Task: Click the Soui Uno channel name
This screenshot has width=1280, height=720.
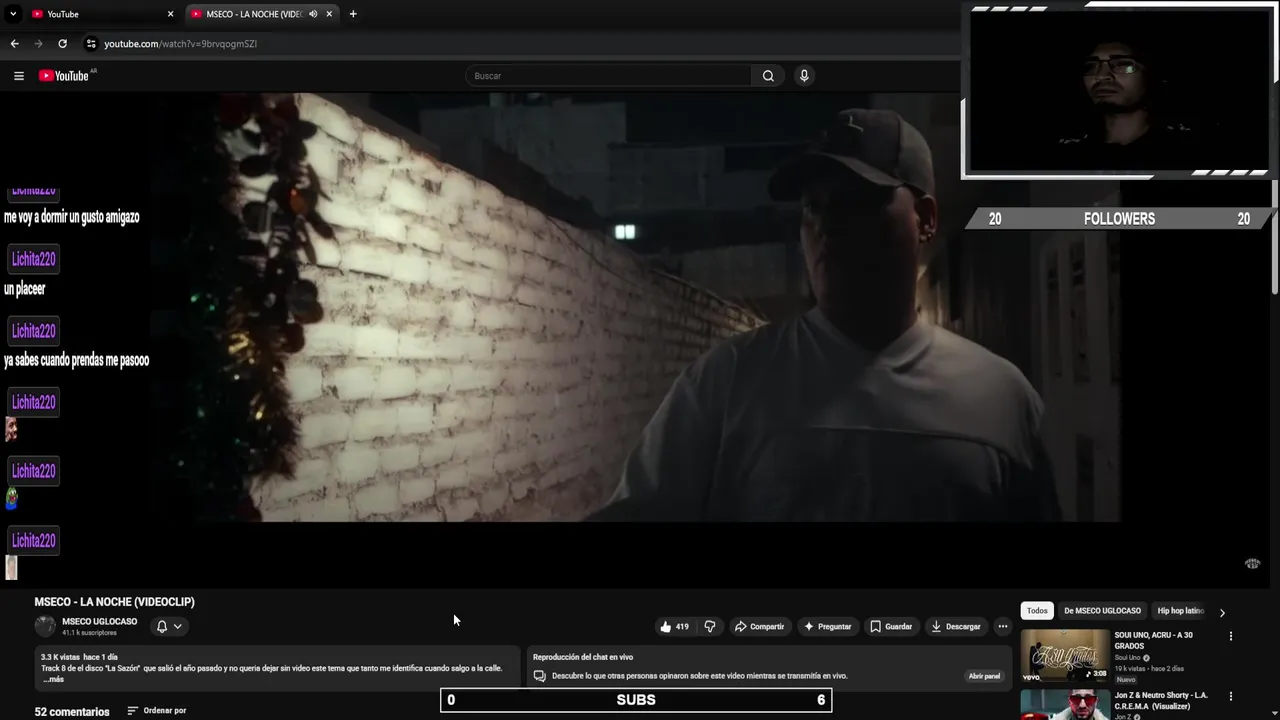Action: coord(1128,658)
